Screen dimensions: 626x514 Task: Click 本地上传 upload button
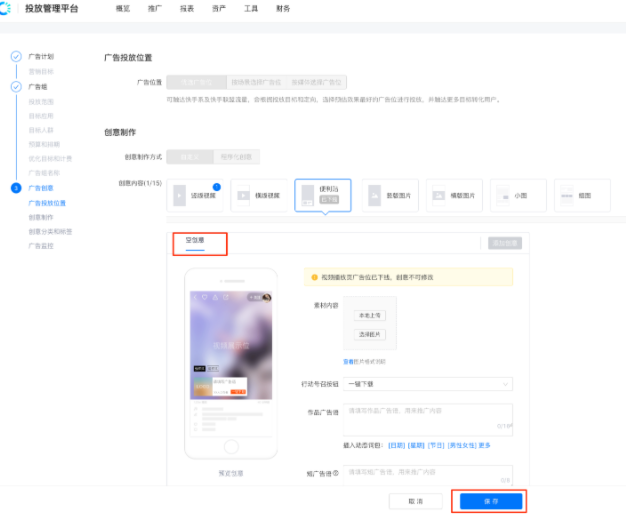[370, 316]
